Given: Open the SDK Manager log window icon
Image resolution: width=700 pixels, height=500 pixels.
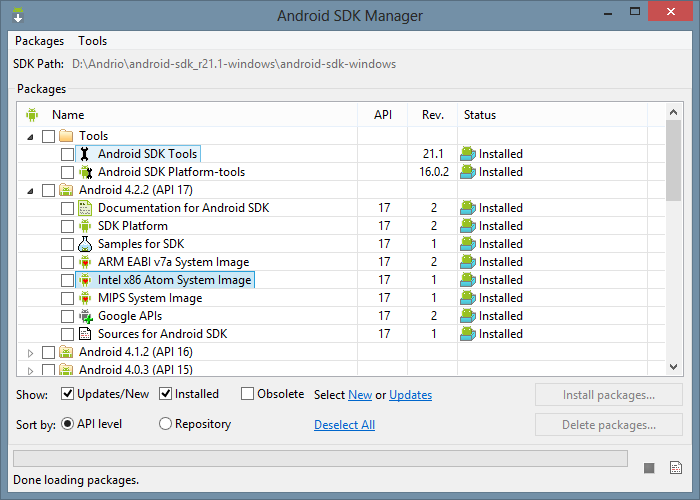Looking at the screenshot, I should [x=676, y=467].
